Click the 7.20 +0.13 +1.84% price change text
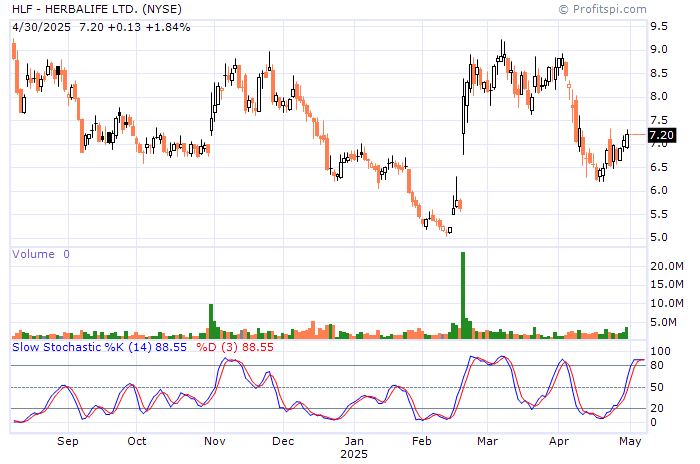The width and height of the screenshot is (700, 464). [135, 27]
